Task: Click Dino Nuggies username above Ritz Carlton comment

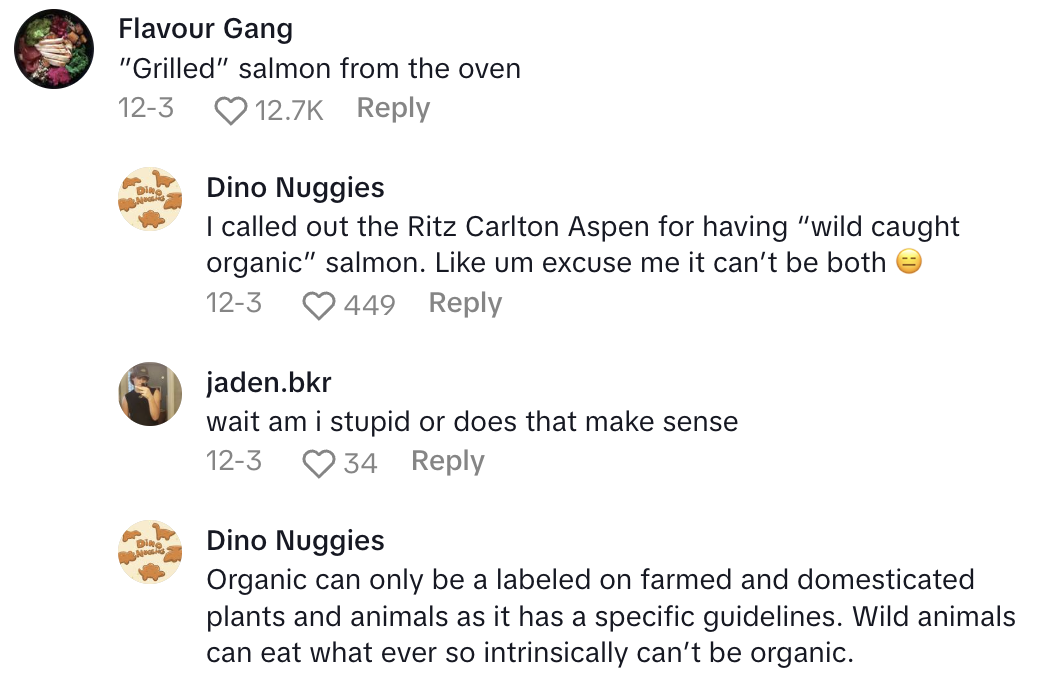Action: tap(295, 187)
